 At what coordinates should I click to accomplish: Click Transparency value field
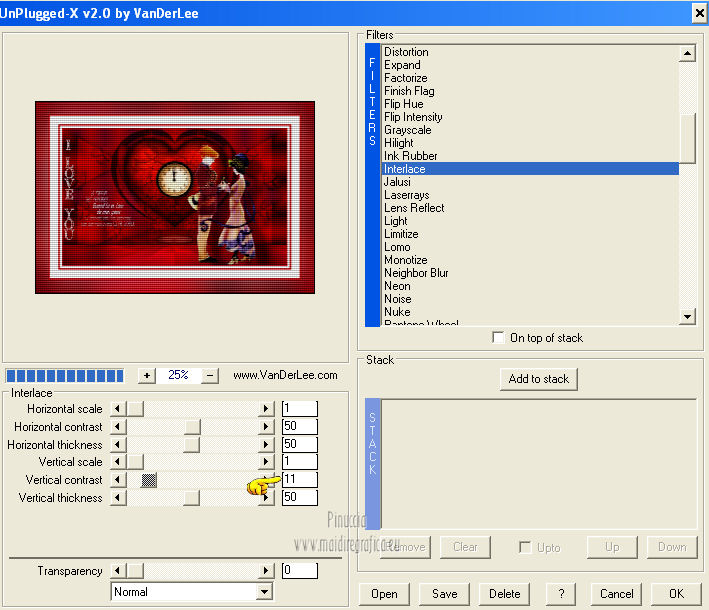300,571
